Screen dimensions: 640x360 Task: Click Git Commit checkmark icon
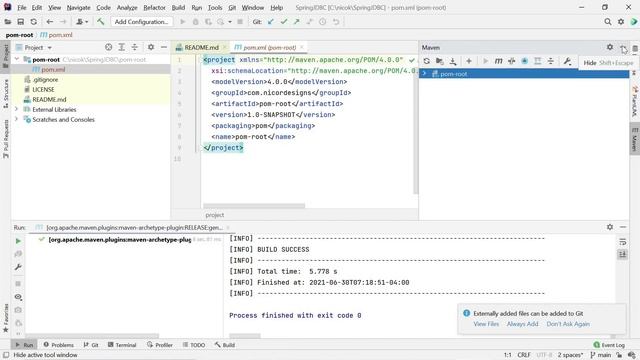tap(284, 22)
